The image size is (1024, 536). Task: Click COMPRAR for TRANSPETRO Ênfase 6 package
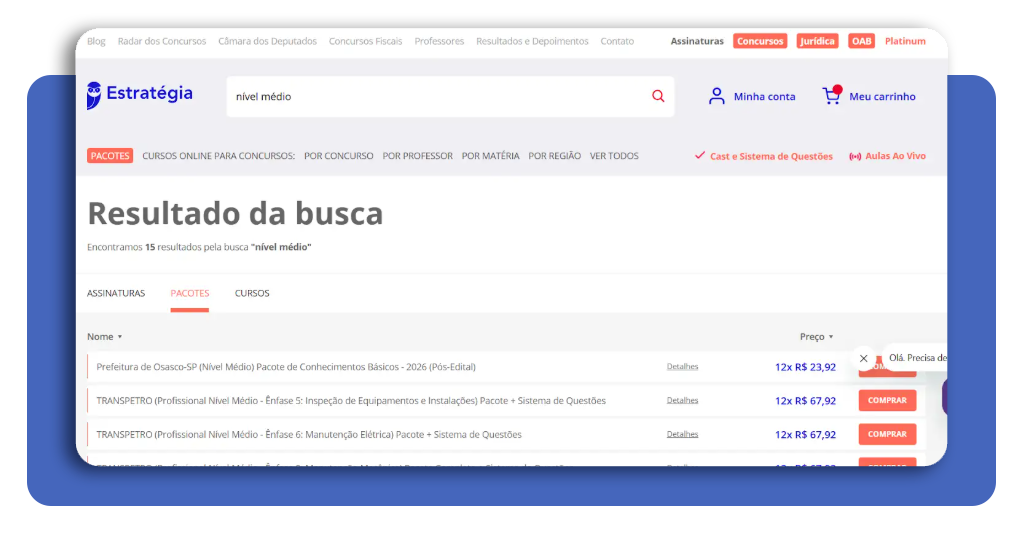pos(887,434)
